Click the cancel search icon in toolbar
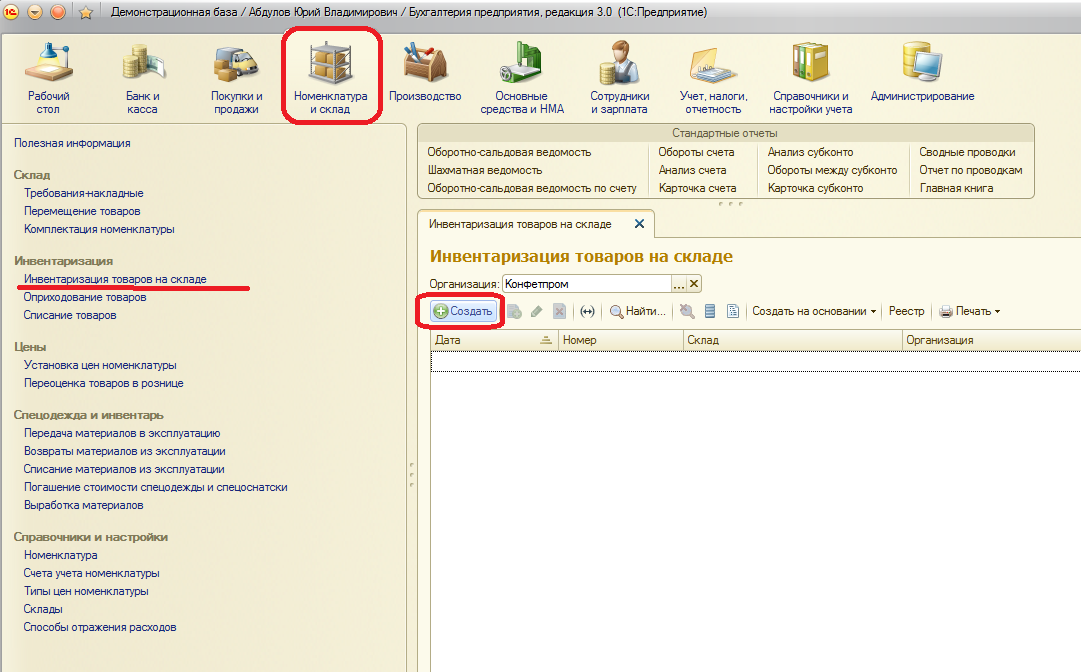The height and width of the screenshot is (672, 1081). (x=687, y=312)
